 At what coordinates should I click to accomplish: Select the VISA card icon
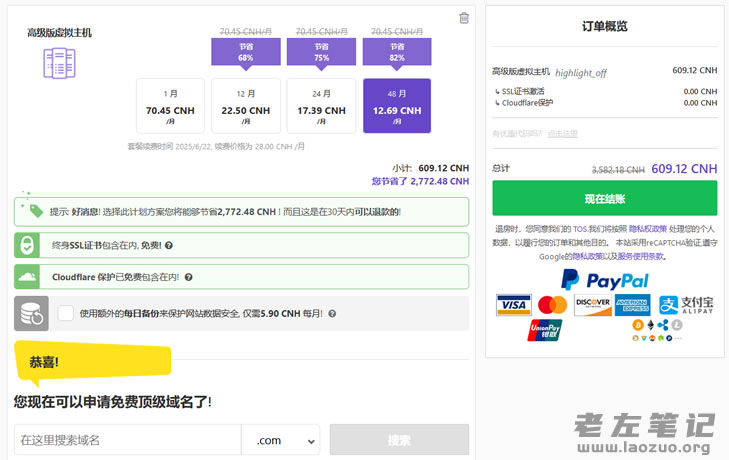pyautogui.click(x=513, y=305)
